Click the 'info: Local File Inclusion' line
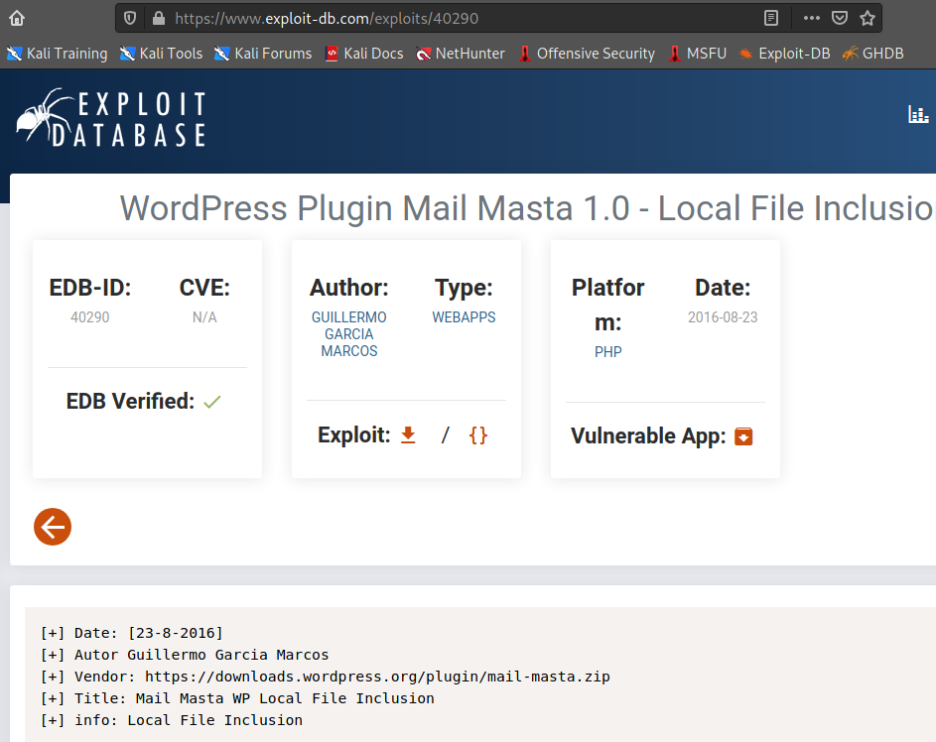The height and width of the screenshot is (742, 936). tap(171, 720)
